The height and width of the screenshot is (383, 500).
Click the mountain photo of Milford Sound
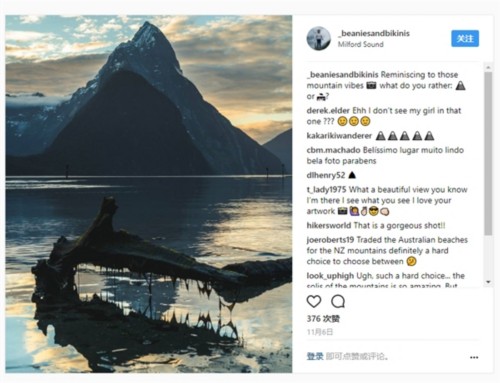pos(149,194)
